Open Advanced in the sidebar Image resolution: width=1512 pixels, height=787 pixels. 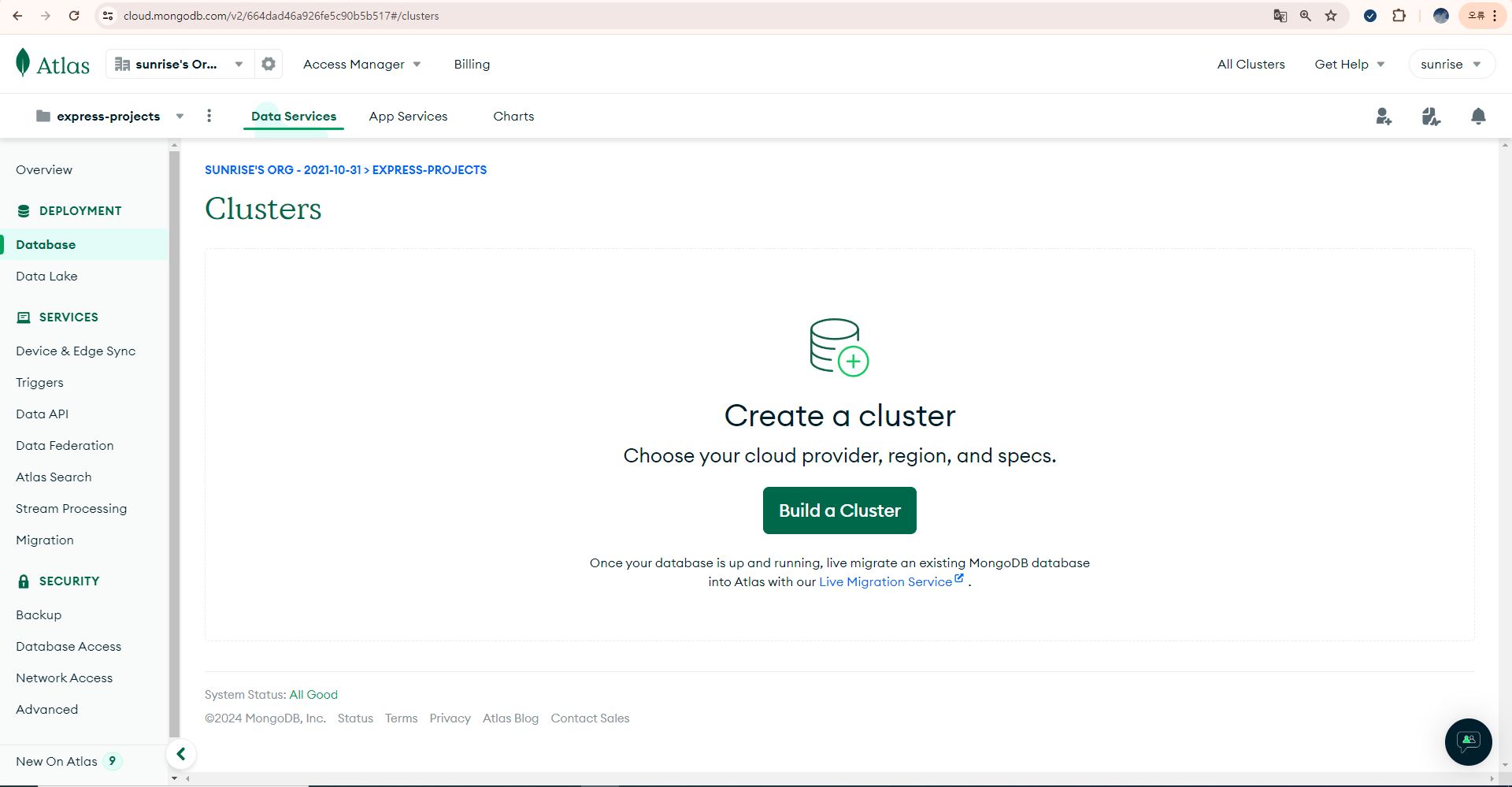click(x=46, y=709)
